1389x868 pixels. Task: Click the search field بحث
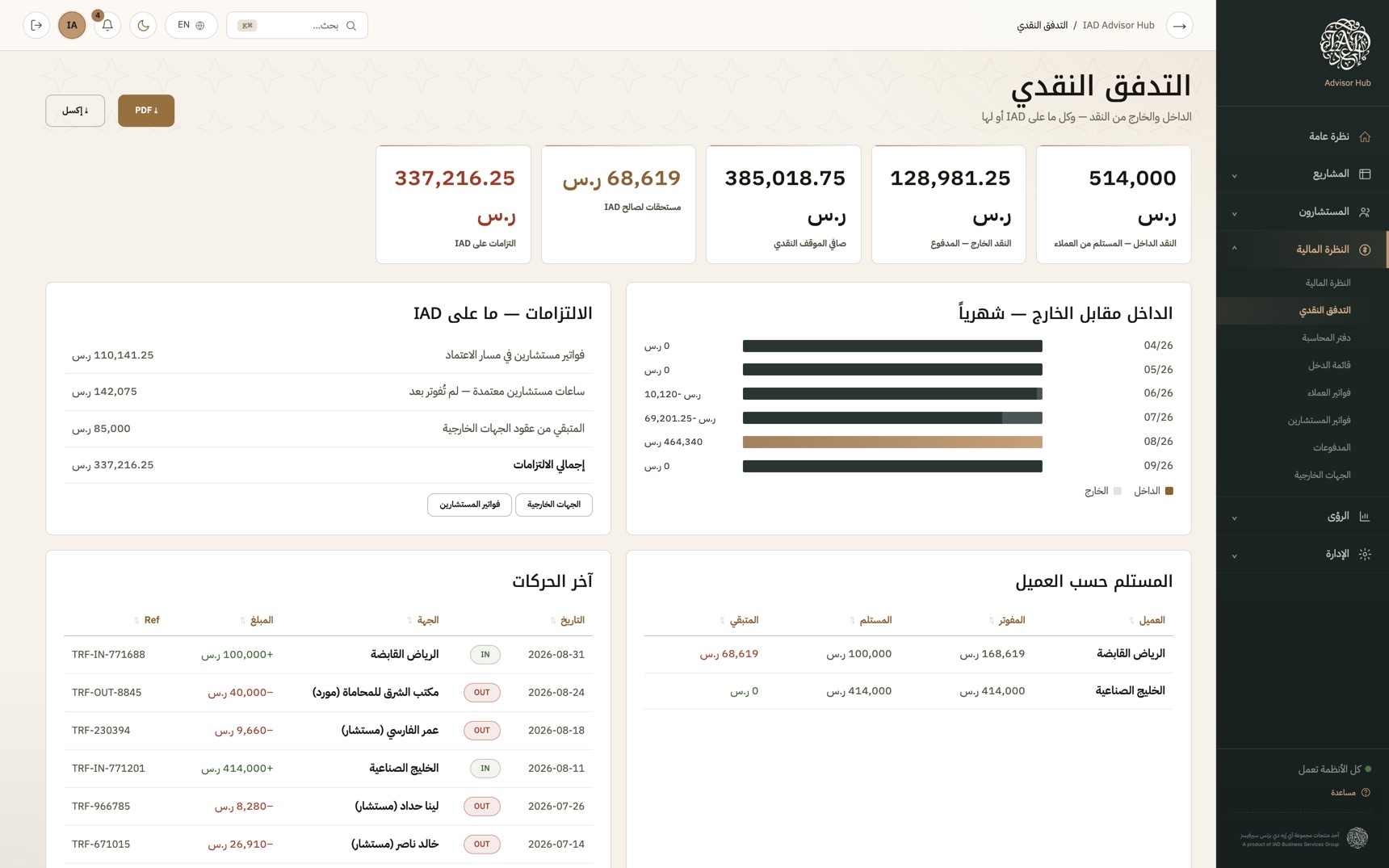point(297,25)
